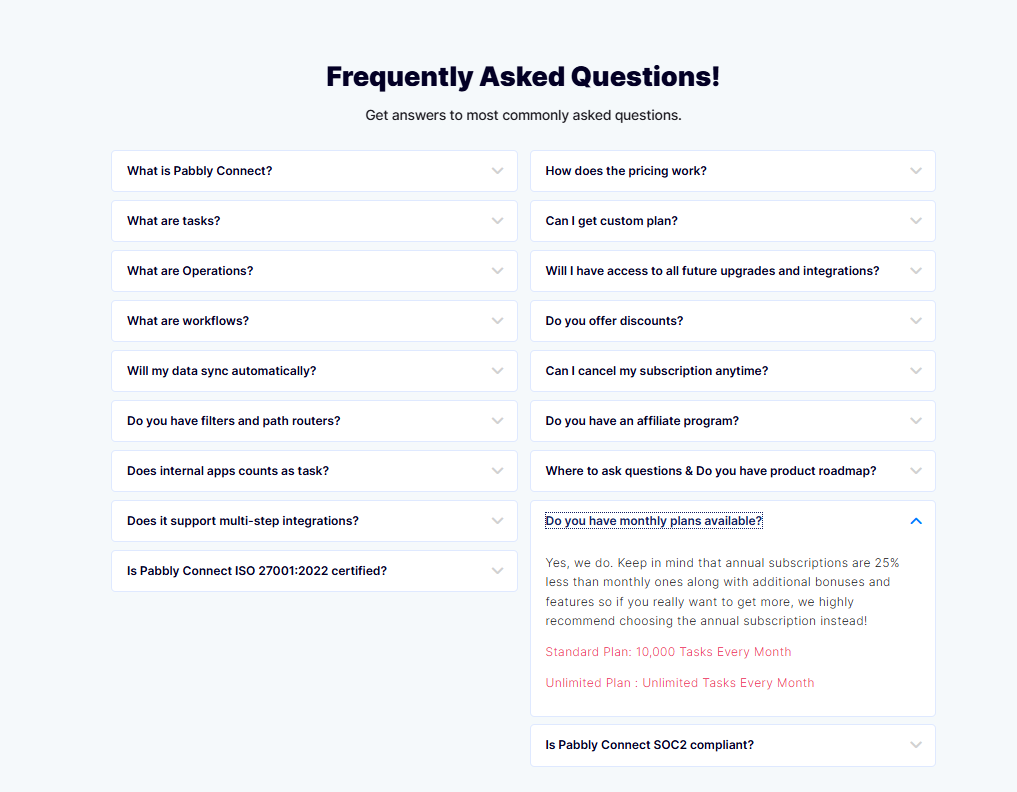
Task: Click chevron for filters and path routers
Action: tap(497, 421)
